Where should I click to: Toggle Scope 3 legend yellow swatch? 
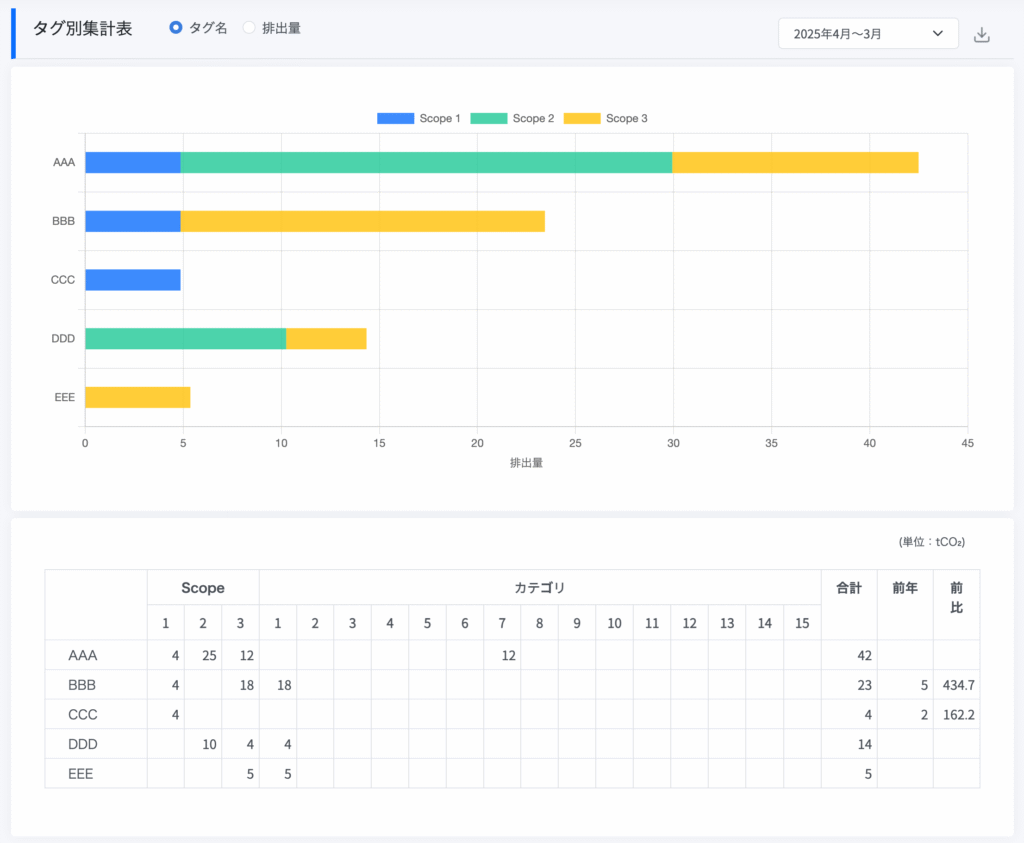(x=582, y=118)
